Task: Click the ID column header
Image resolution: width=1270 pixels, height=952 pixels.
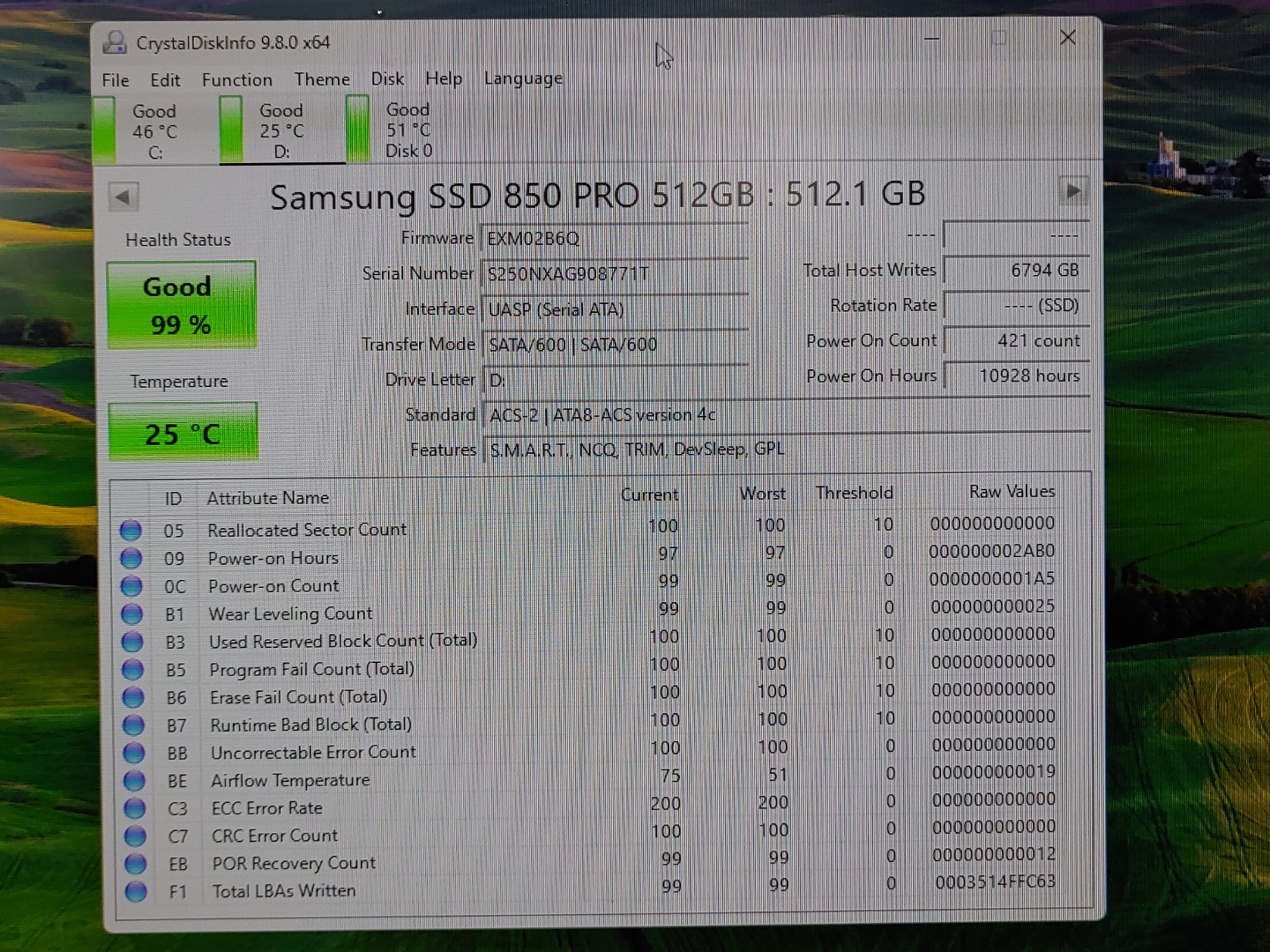Action: pos(173,499)
